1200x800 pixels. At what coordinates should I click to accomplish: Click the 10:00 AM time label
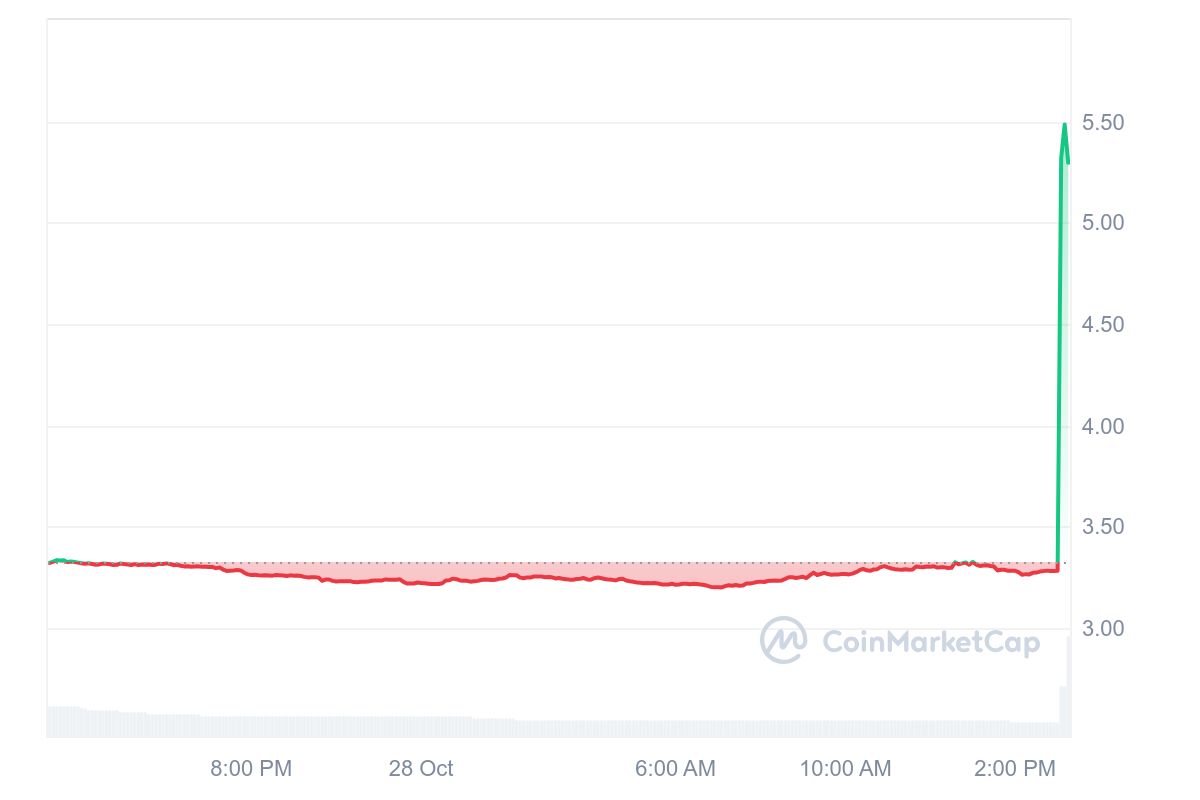[x=845, y=768]
